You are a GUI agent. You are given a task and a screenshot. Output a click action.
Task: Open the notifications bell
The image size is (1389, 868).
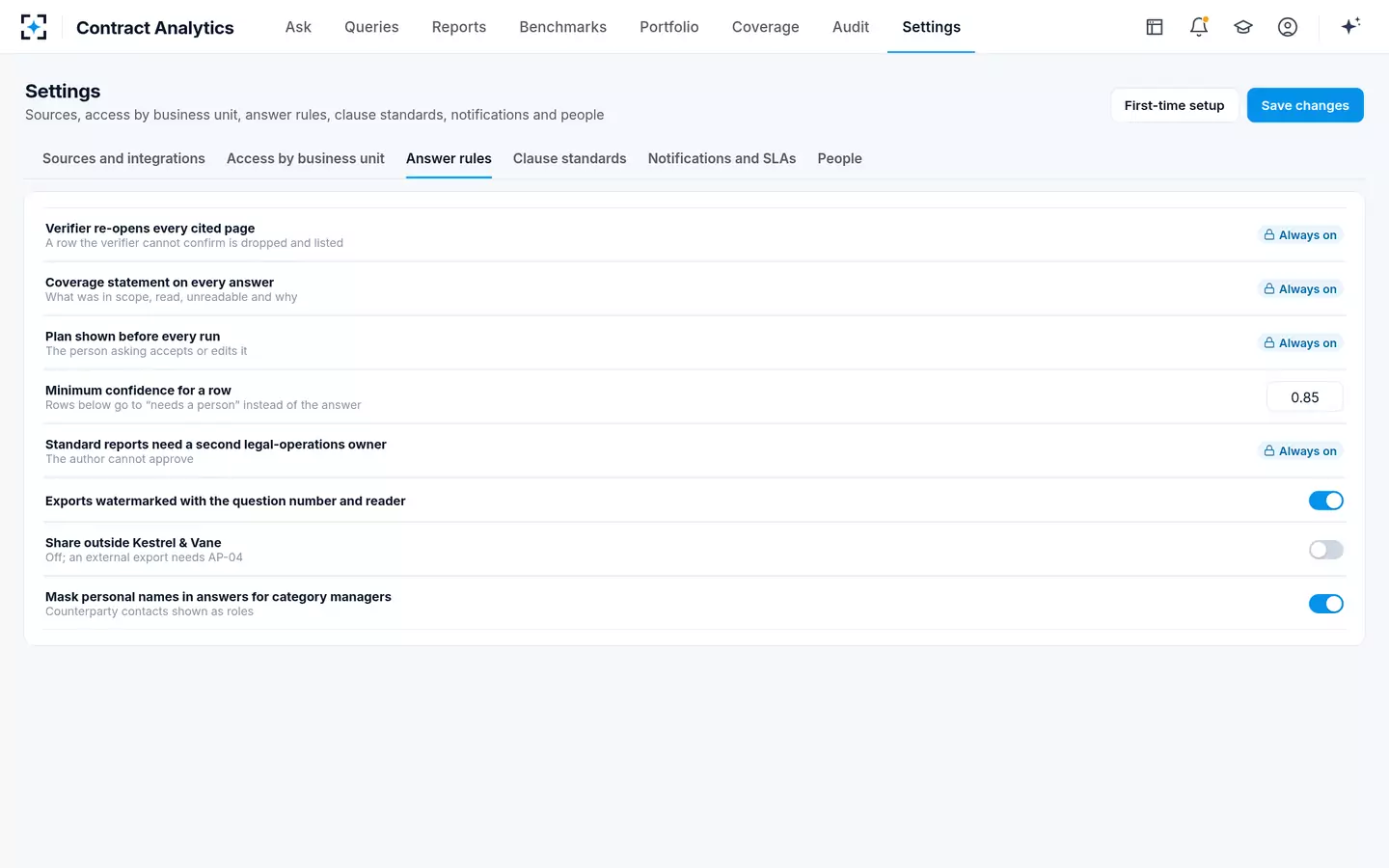point(1199,27)
